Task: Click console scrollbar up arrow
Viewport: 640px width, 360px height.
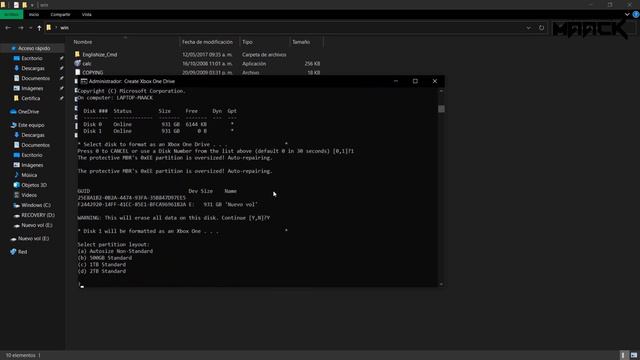Action: [441, 91]
